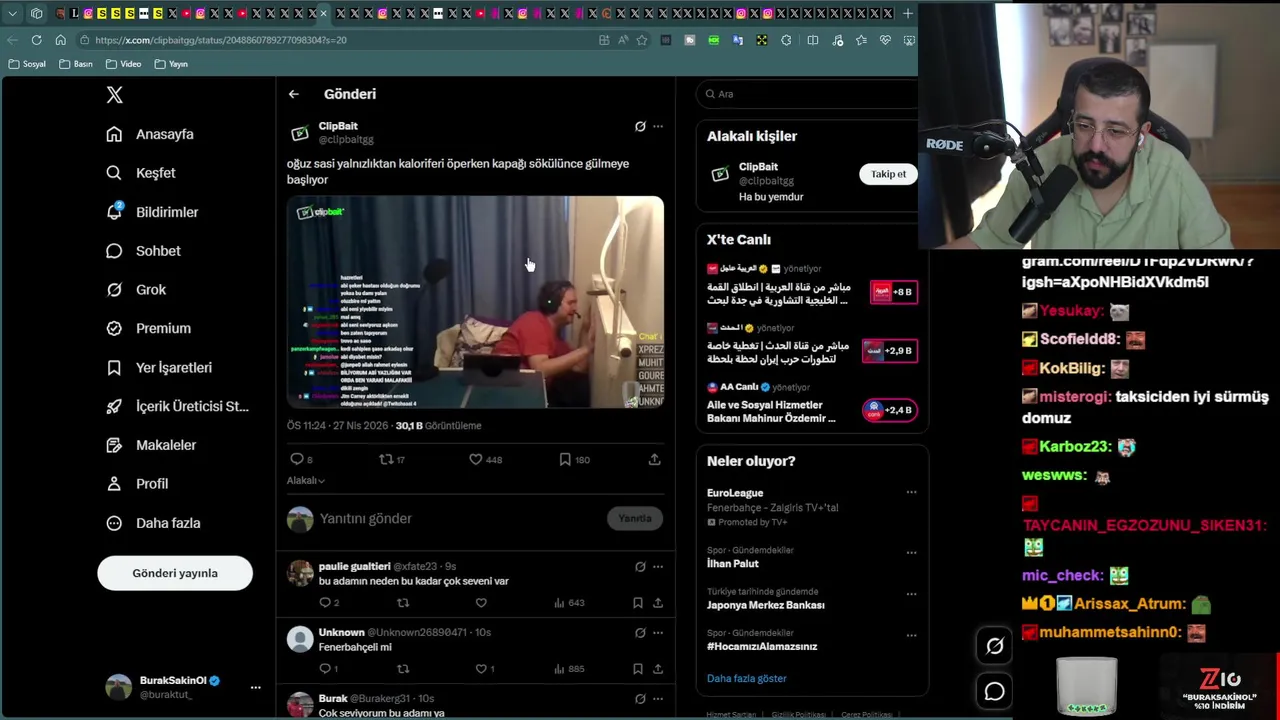Viewport: 1280px width, 720px height.
Task: Share paulie gualtieri comment
Action: coord(658,603)
